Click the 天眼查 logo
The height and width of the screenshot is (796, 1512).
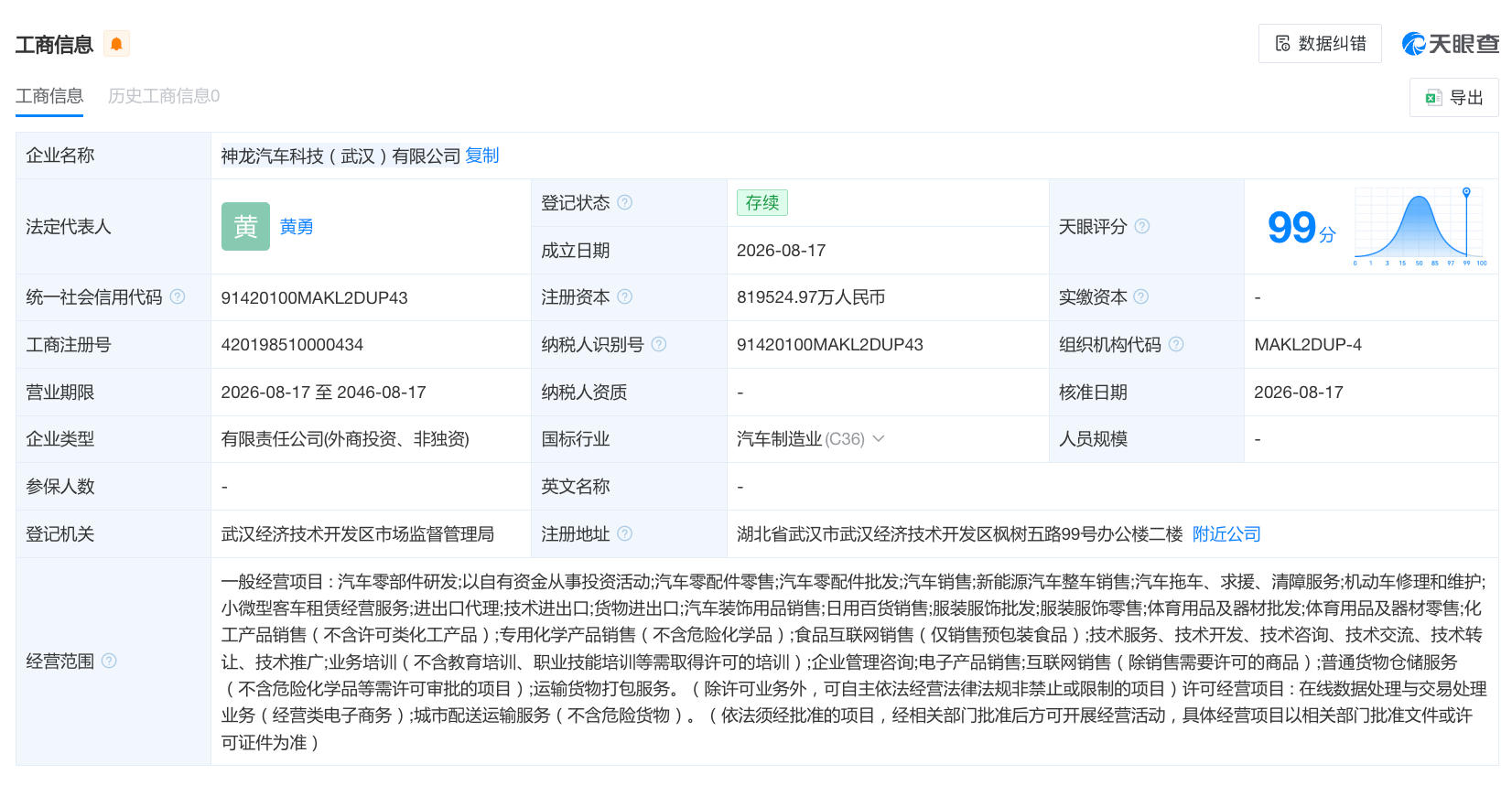pos(1451,44)
